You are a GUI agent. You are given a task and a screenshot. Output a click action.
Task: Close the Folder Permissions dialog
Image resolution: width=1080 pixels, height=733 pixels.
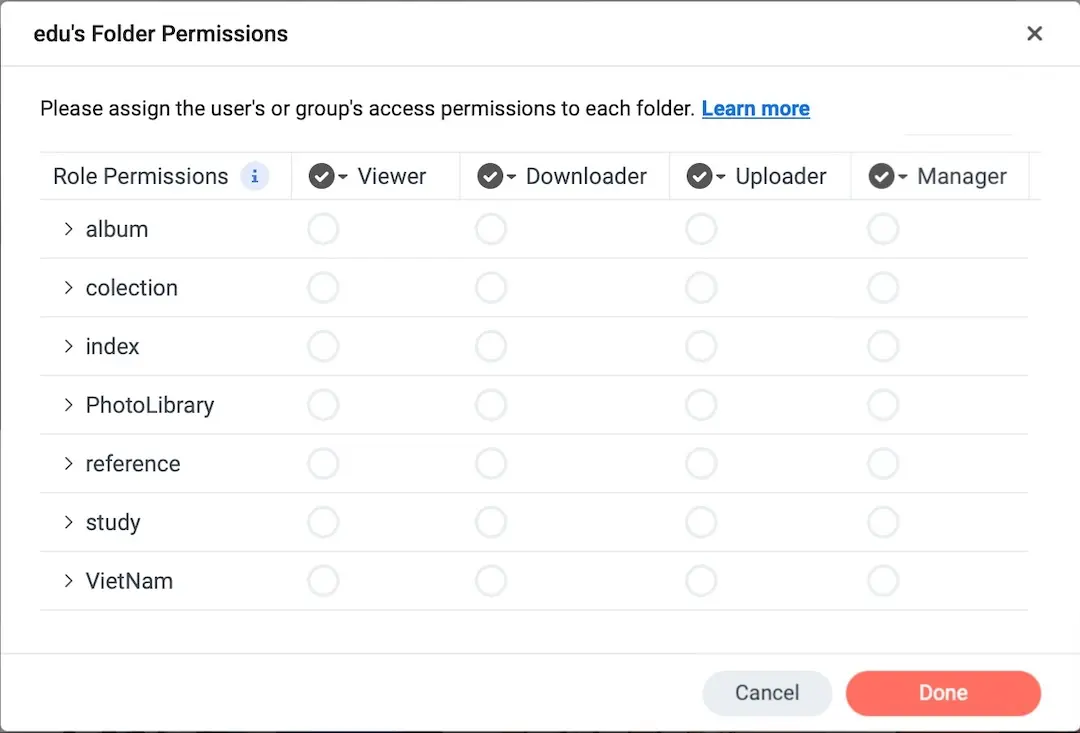[x=1034, y=34]
